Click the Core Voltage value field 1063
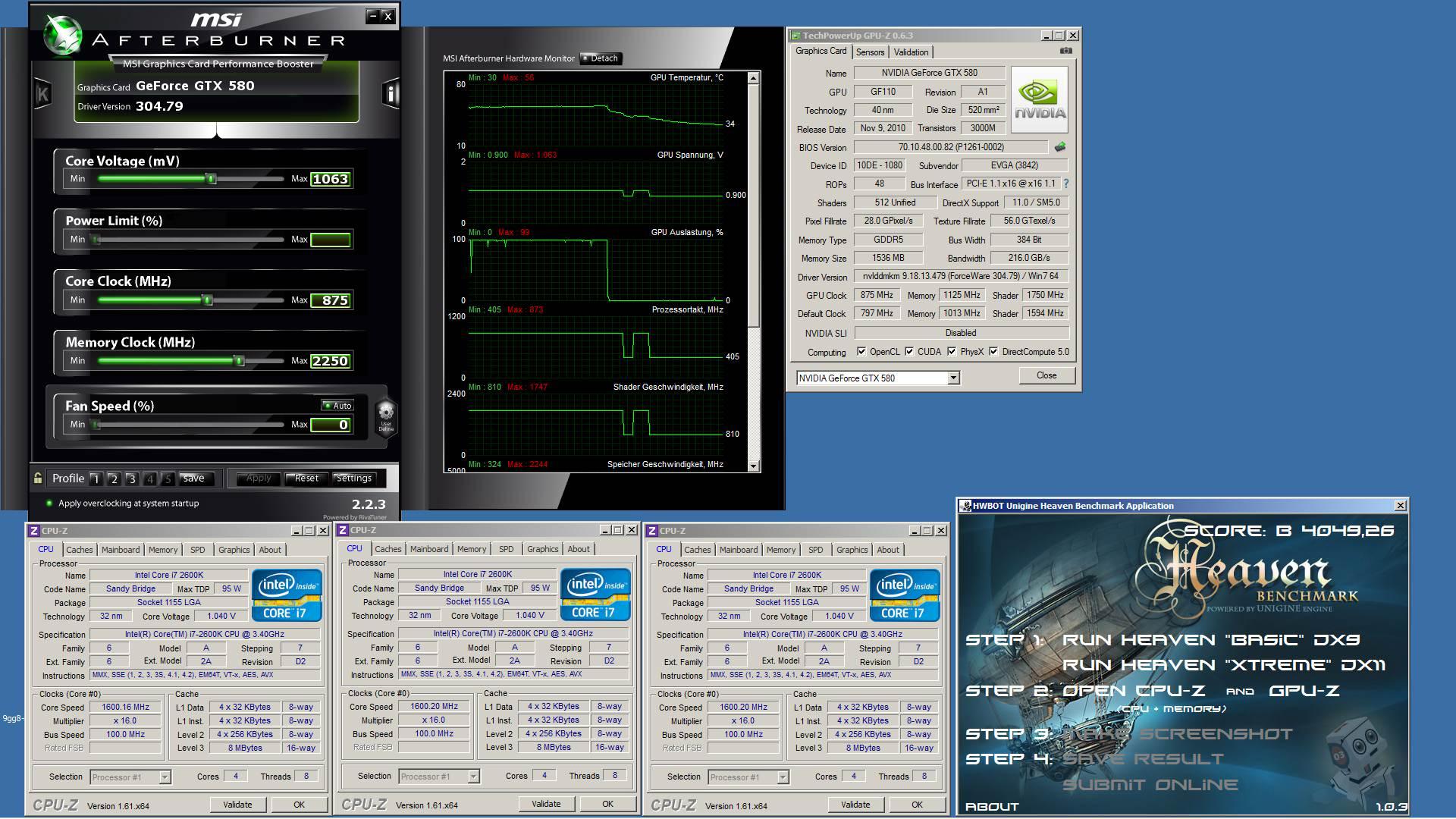The height and width of the screenshot is (819, 1456). click(331, 179)
